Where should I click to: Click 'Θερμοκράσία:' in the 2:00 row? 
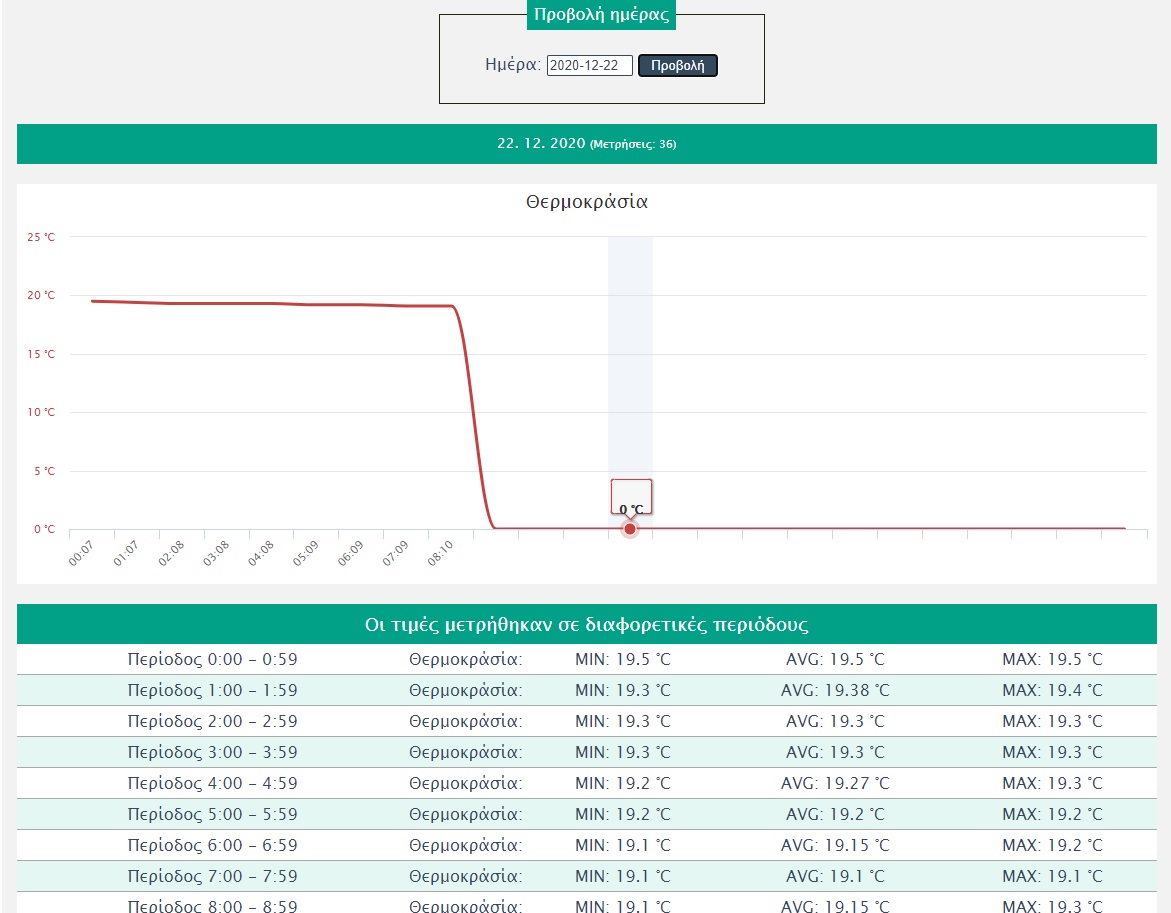pos(466,721)
